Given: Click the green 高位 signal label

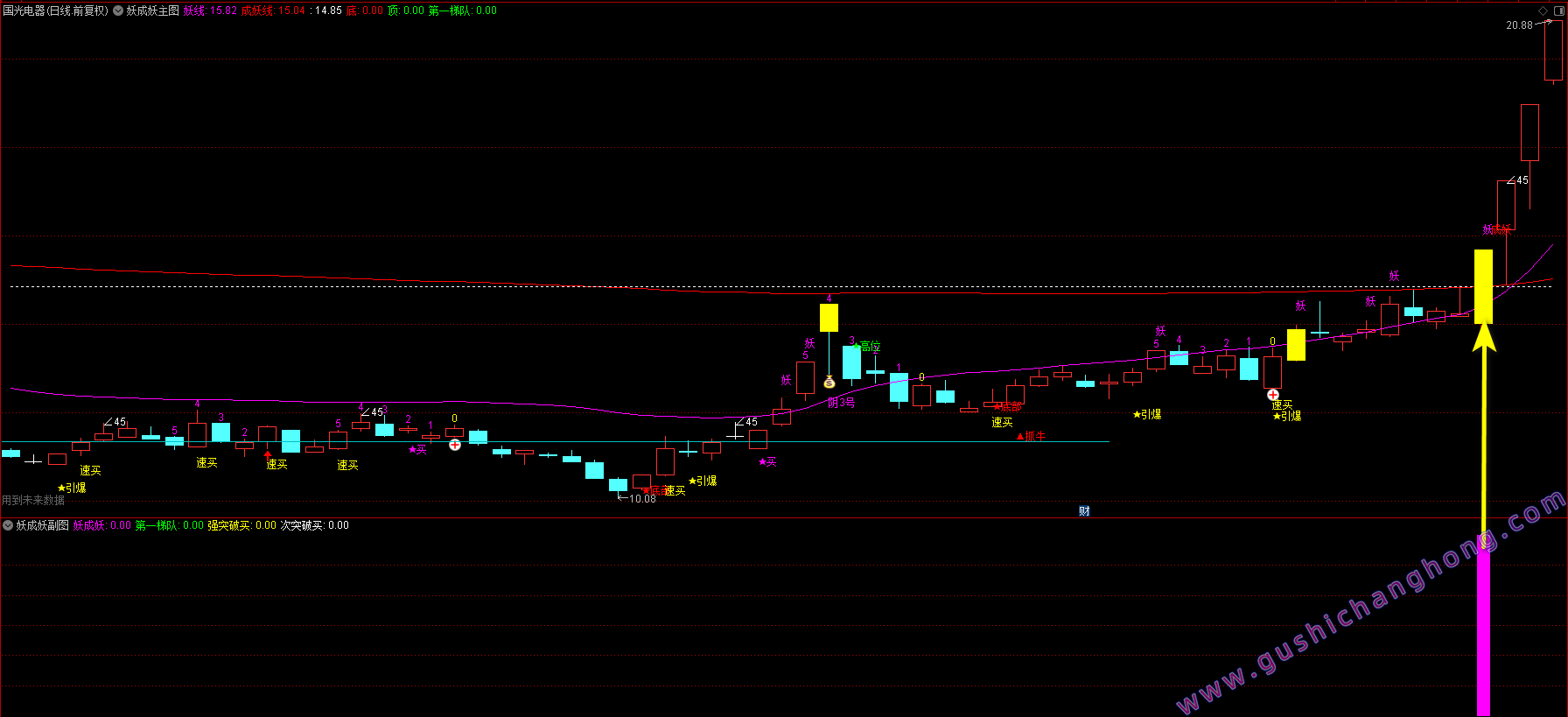Looking at the screenshot, I should [x=869, y=347].
